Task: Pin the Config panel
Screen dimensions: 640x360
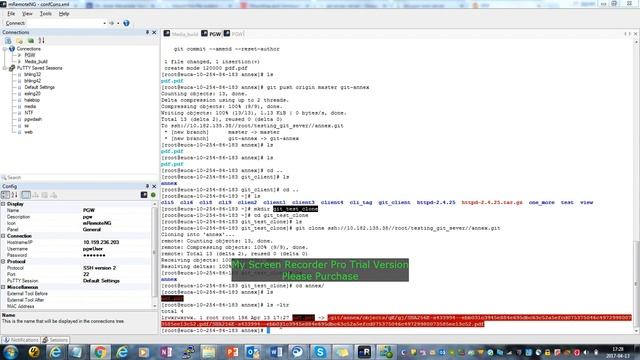Action: point(147,186)
